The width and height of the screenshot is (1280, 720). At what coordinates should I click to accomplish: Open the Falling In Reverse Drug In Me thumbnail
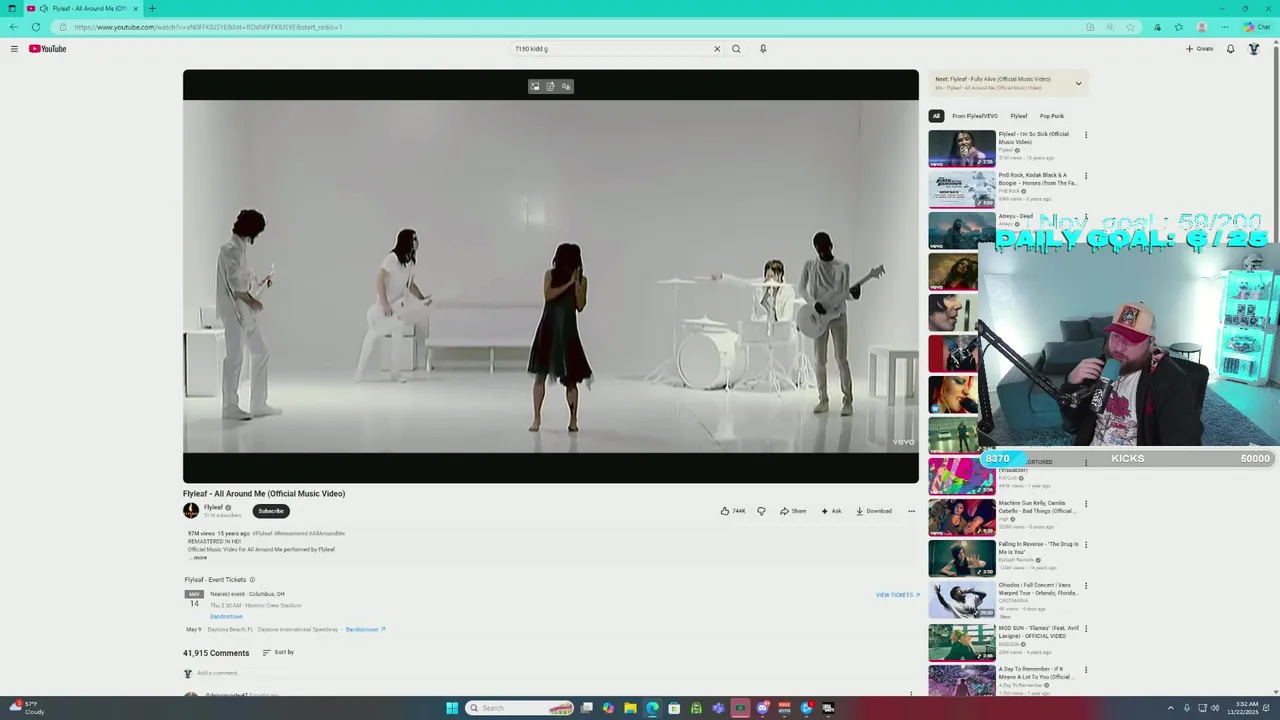coord(962,558)
